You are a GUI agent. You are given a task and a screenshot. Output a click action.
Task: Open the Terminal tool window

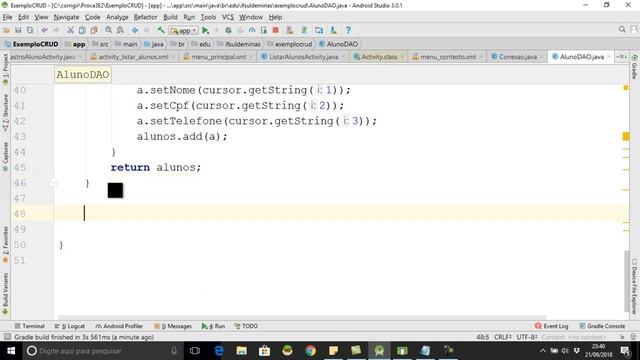tap(29, 326)
